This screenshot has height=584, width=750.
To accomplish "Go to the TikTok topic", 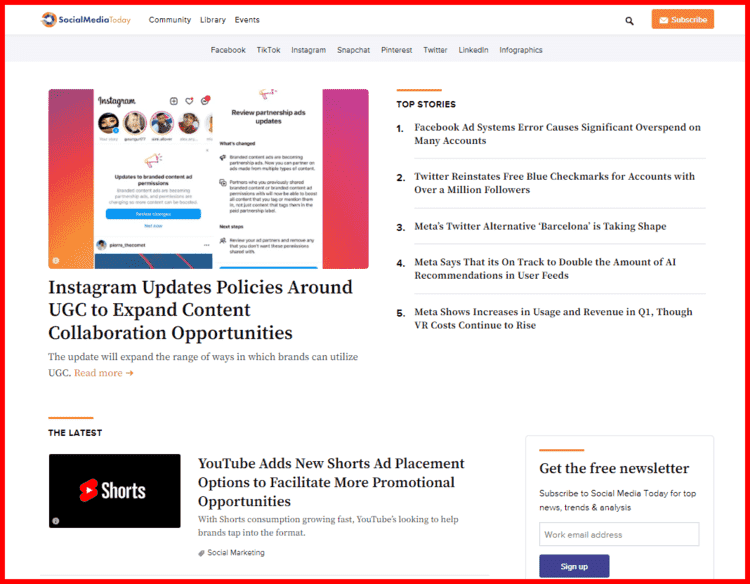I will pos(268,50).
